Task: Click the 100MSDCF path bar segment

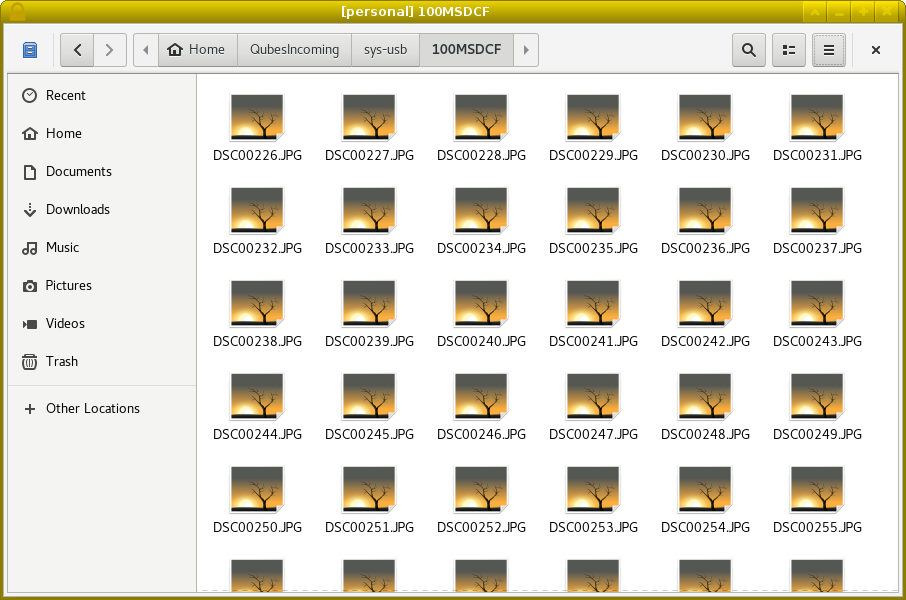Action: click(x=466, y=50)
